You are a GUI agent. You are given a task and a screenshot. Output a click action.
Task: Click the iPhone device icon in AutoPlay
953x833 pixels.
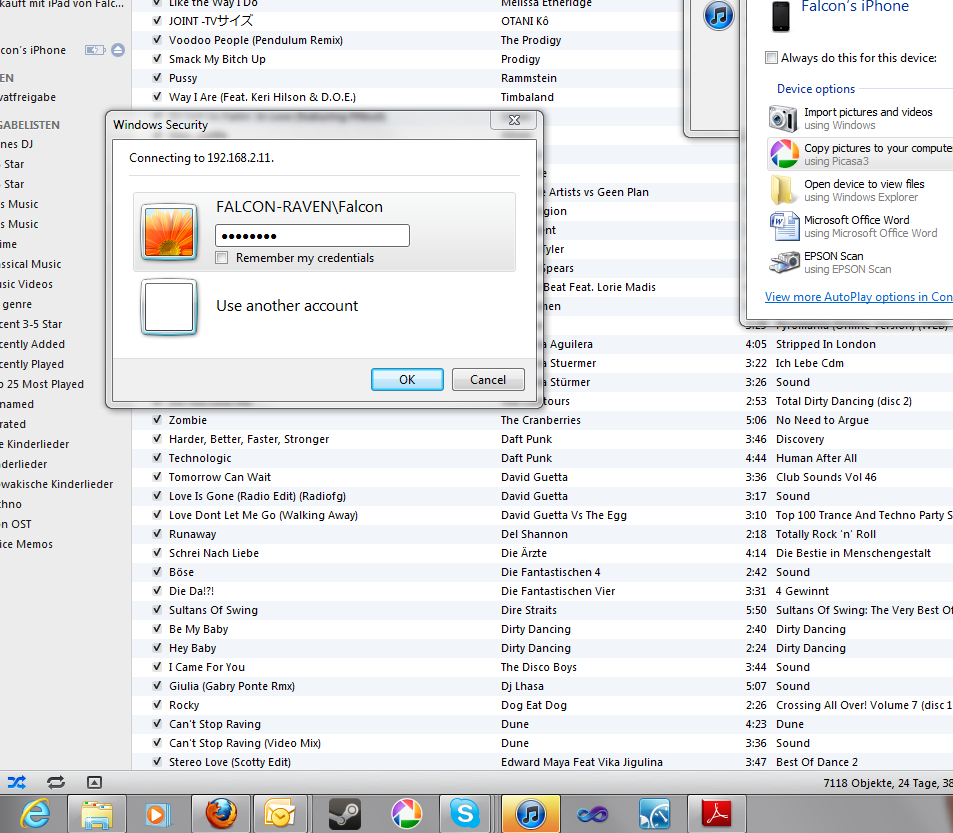pos(781,16)
